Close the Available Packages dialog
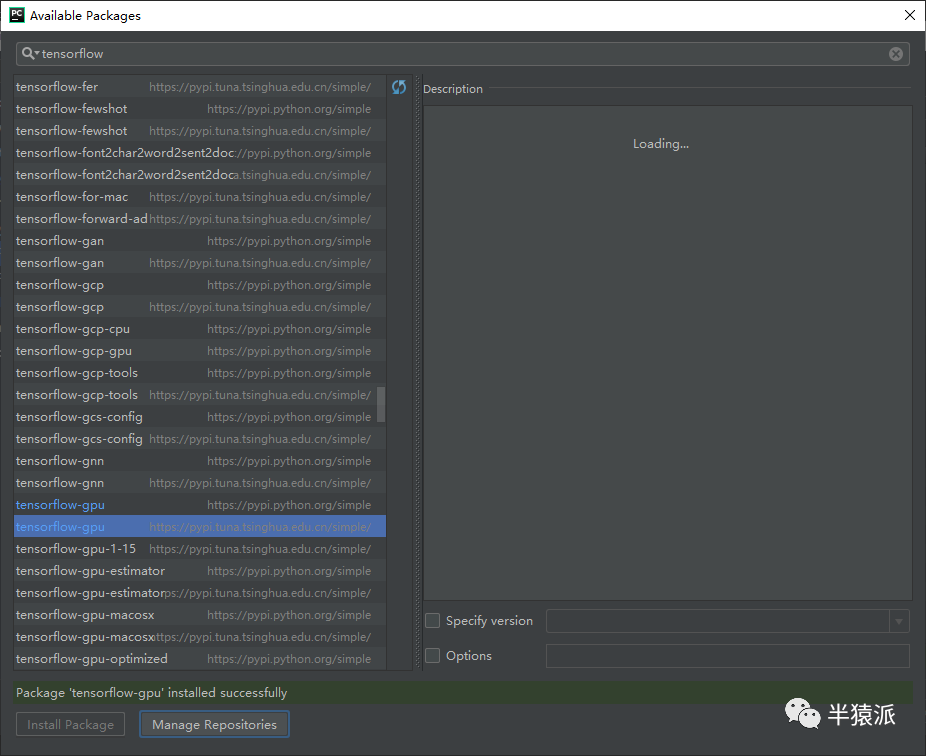 click(x=909, y=15)
